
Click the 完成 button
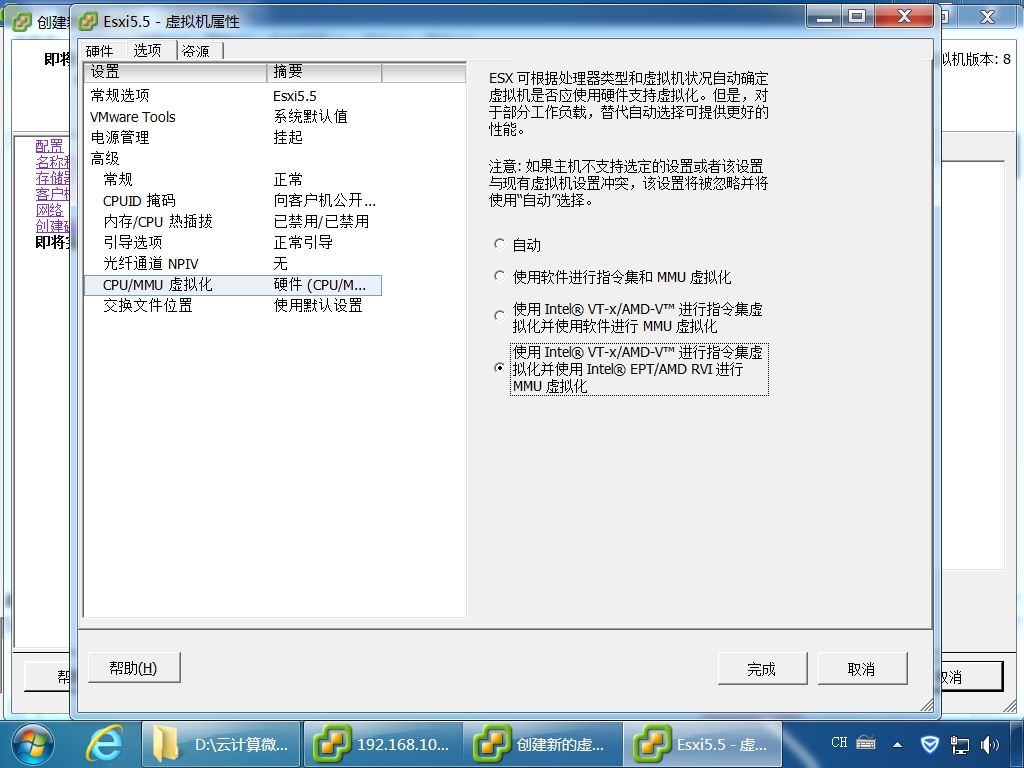pos(761,669)
